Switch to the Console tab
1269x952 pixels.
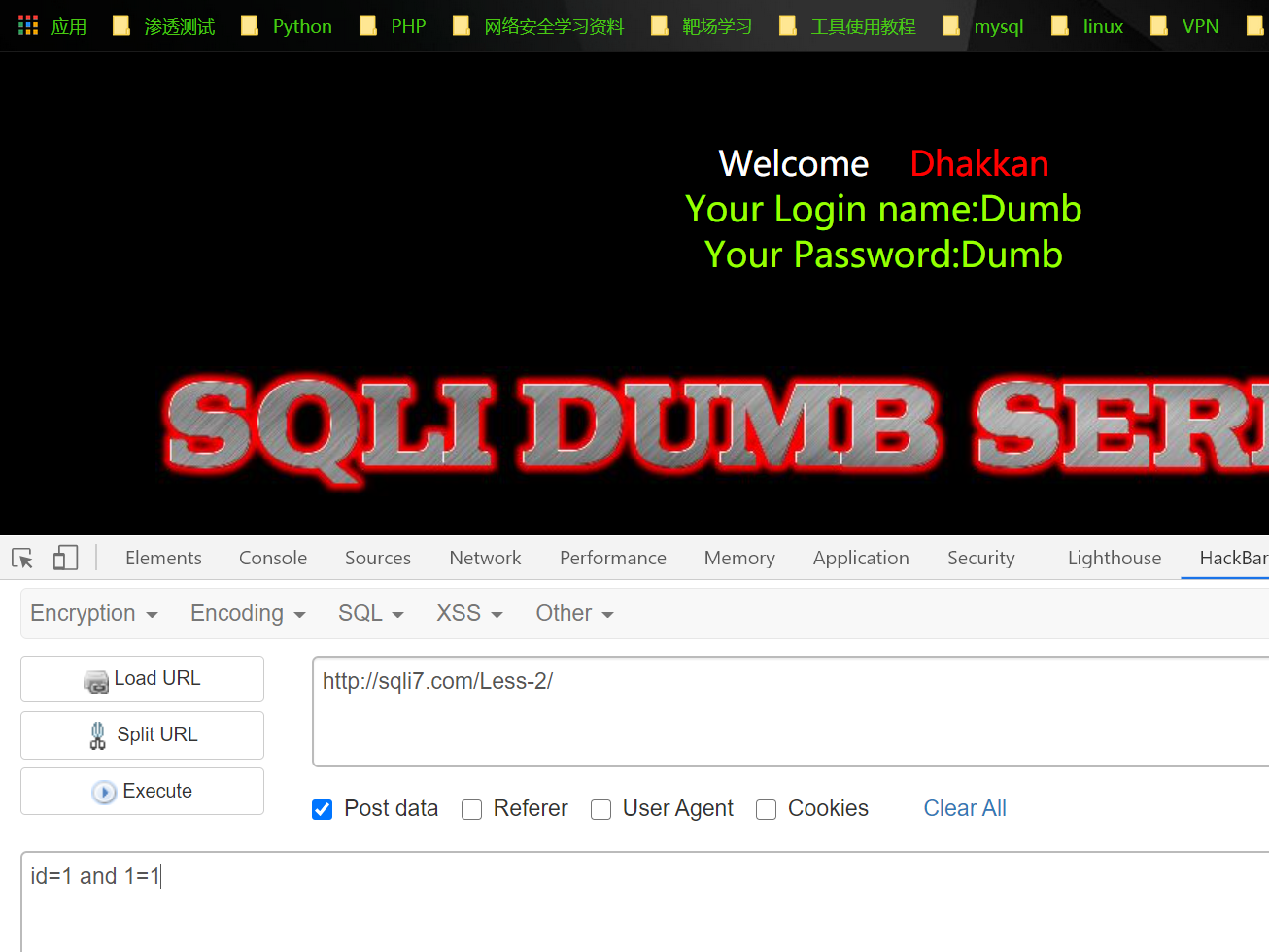point(273,558)
